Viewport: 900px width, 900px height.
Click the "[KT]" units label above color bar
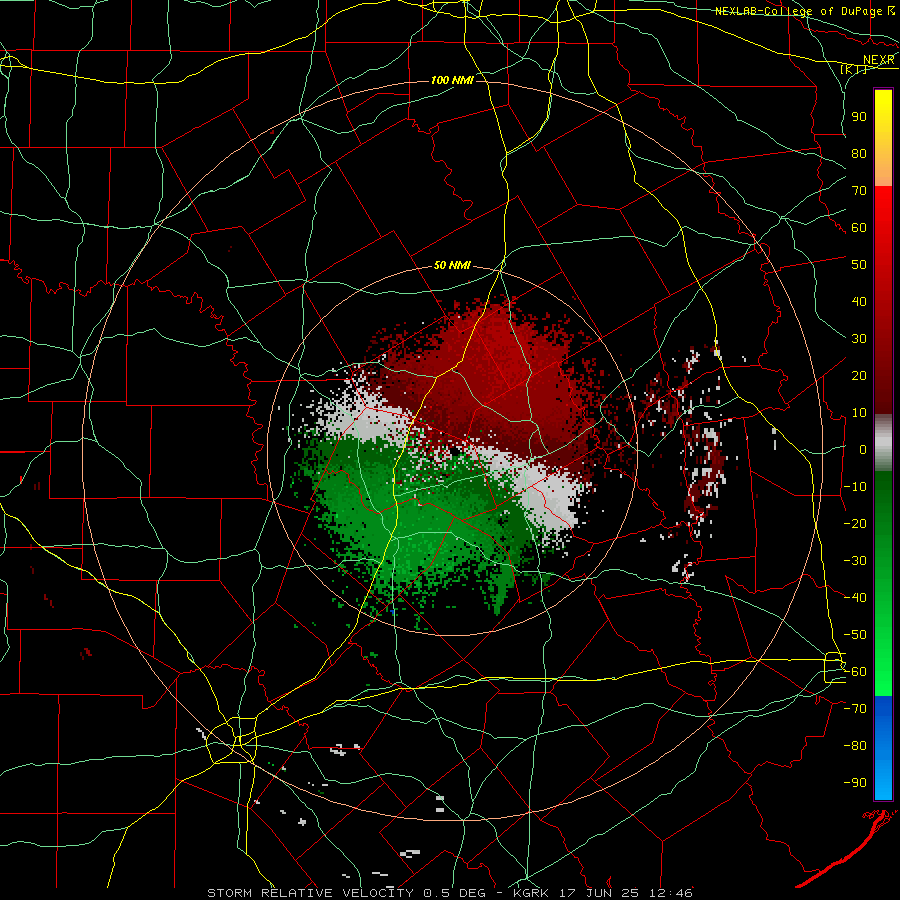[854, 69]
